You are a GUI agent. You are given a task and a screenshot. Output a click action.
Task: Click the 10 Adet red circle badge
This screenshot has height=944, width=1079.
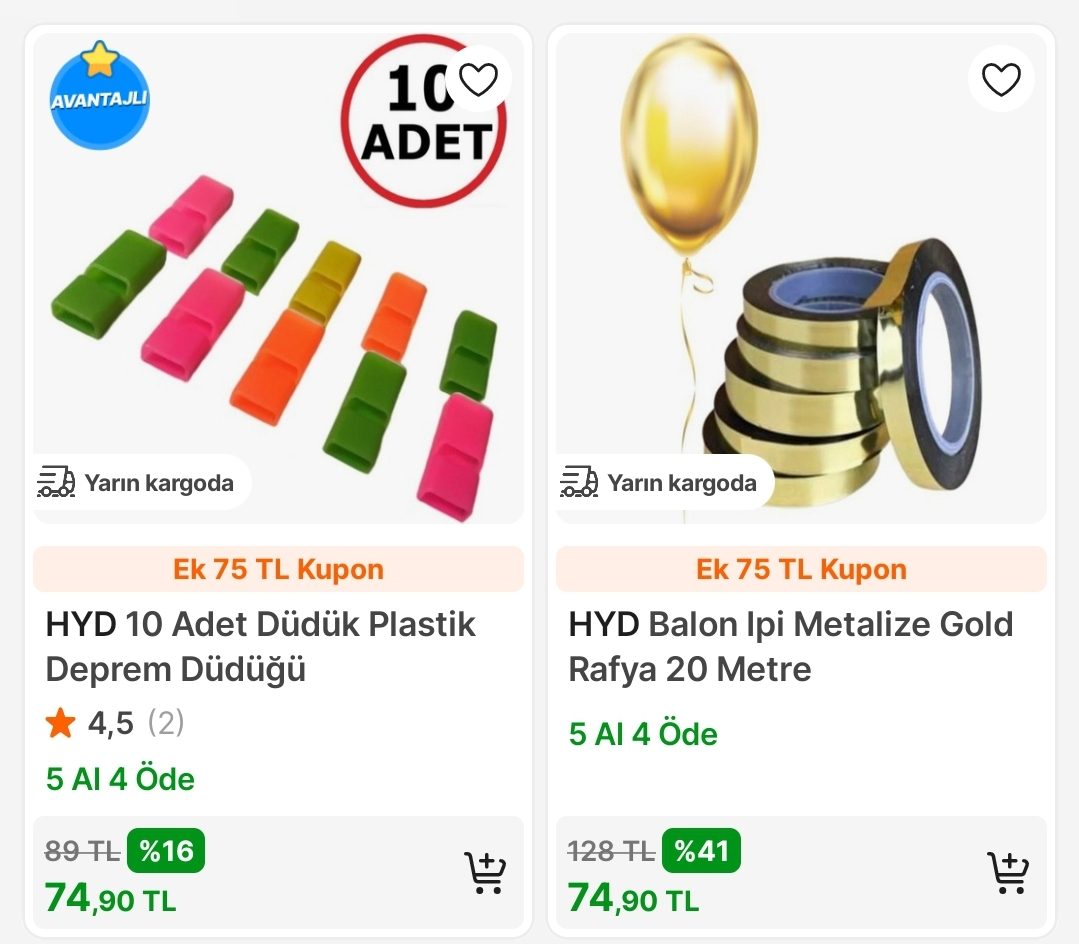click(423, 120)
